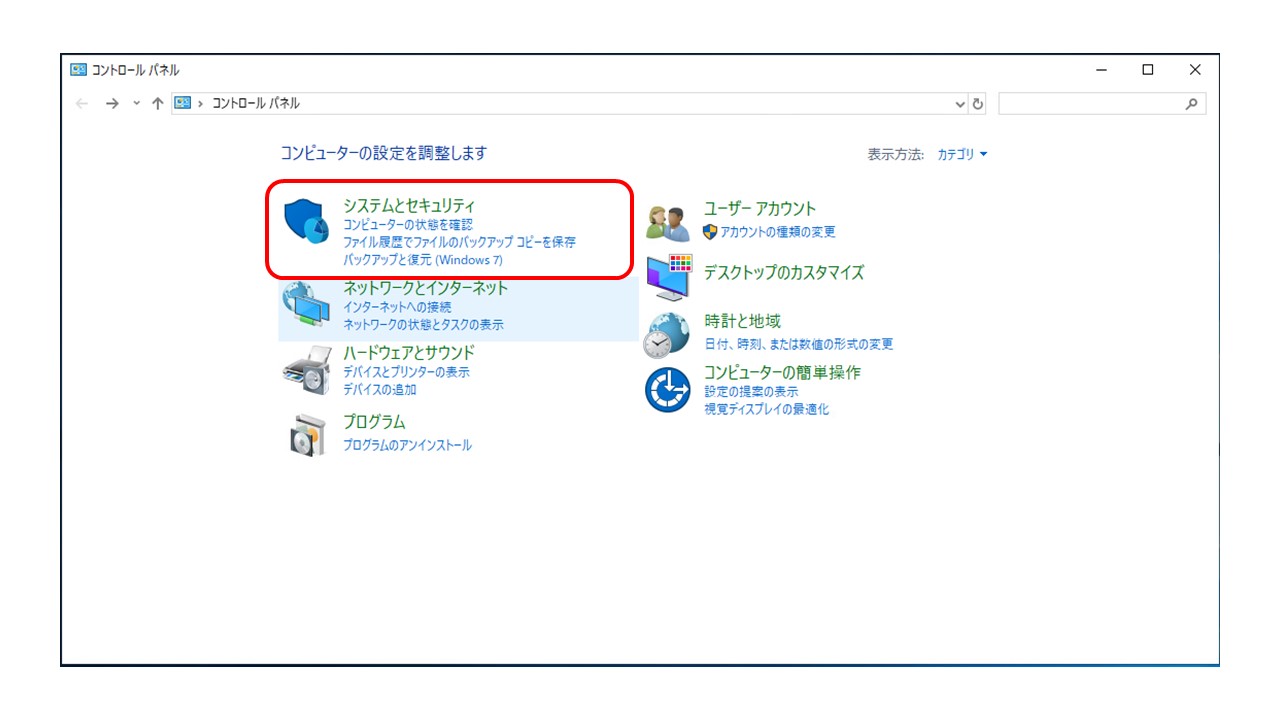
Task: Click the バックアップと復元 (Windows 7) link
Action: (423, 260)
